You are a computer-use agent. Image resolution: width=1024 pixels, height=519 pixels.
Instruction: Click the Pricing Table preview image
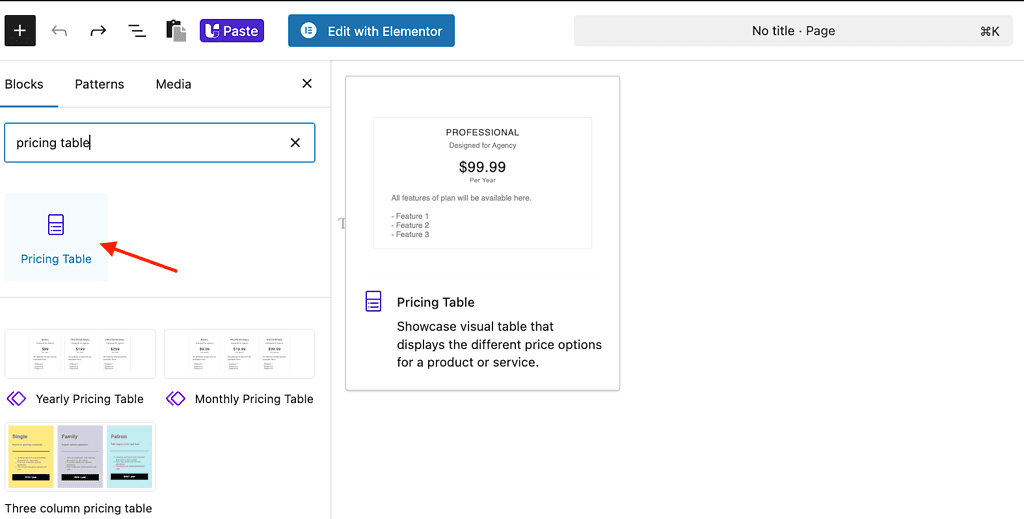[483, 183]
